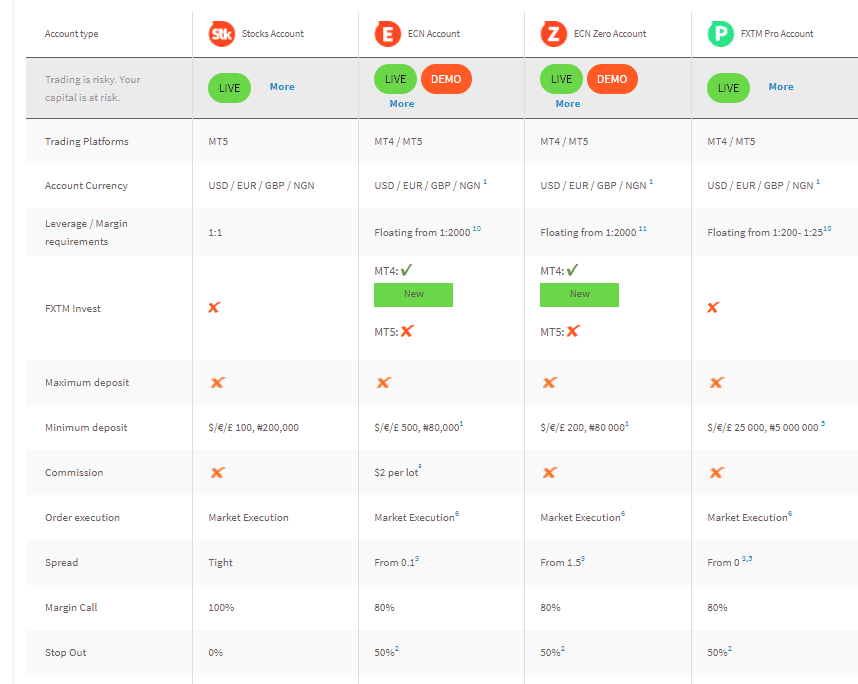This screenshot has width=858, height=684.
Task: Select the Margin Call row label
Action: pos(71,607)
